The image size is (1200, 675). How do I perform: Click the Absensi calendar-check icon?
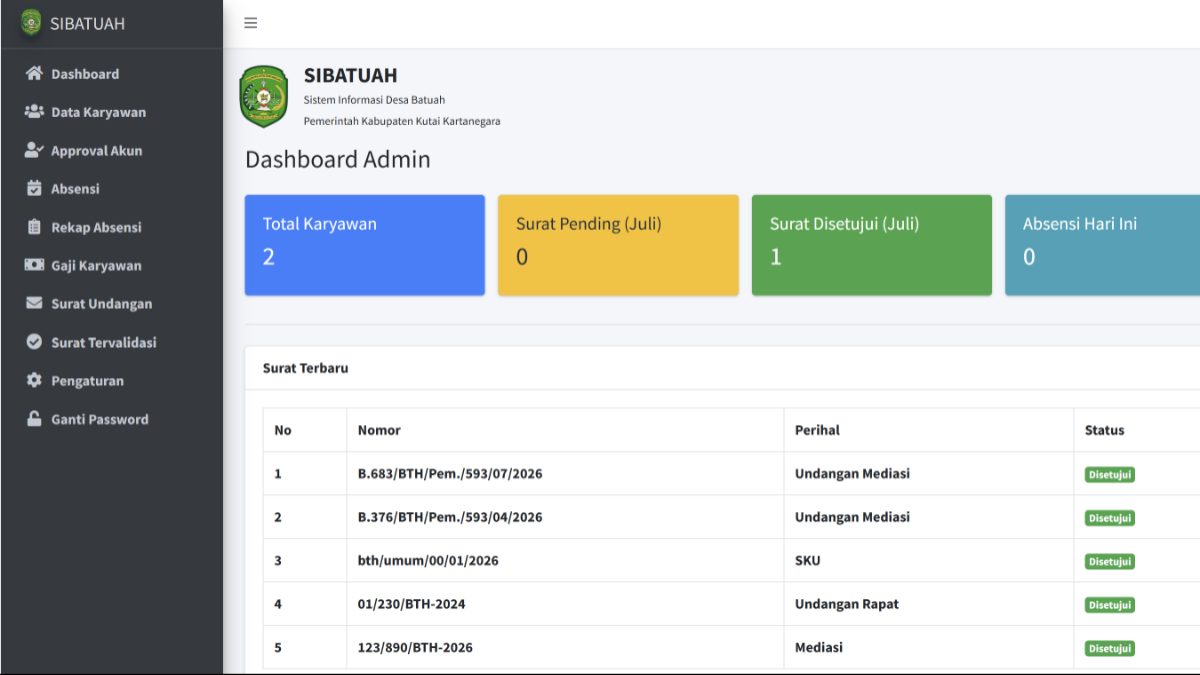point(34,188)
